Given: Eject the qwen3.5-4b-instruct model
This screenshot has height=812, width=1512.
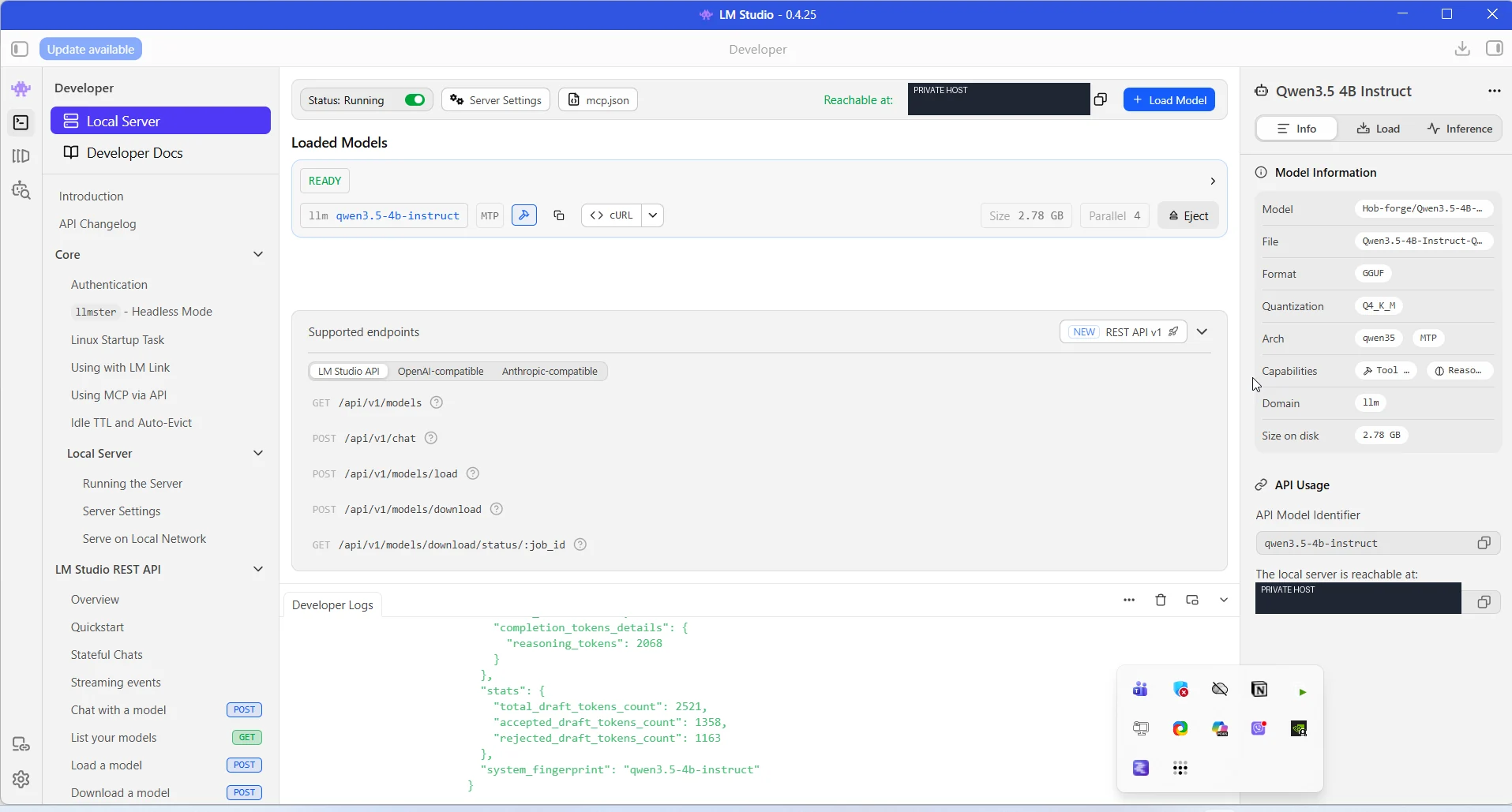Looking at the screenshot, I should pyautogui.click(x=1188, y=215).
